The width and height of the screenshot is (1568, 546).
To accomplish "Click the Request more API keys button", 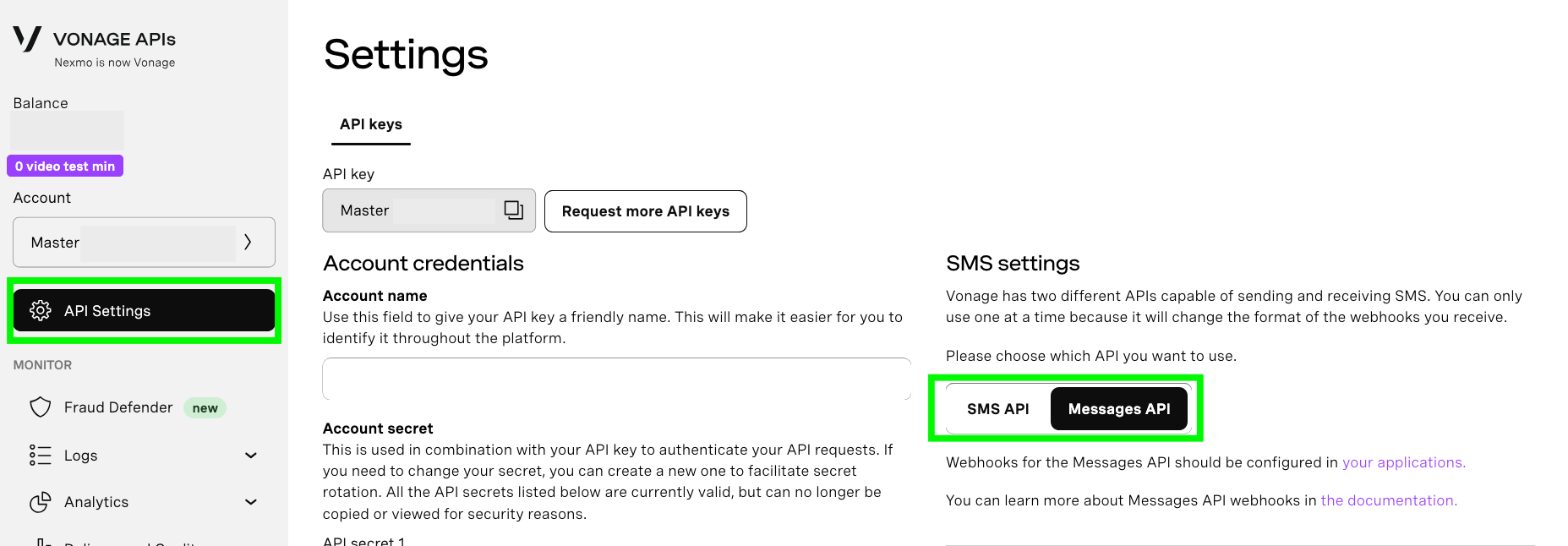I will (645, 211).
